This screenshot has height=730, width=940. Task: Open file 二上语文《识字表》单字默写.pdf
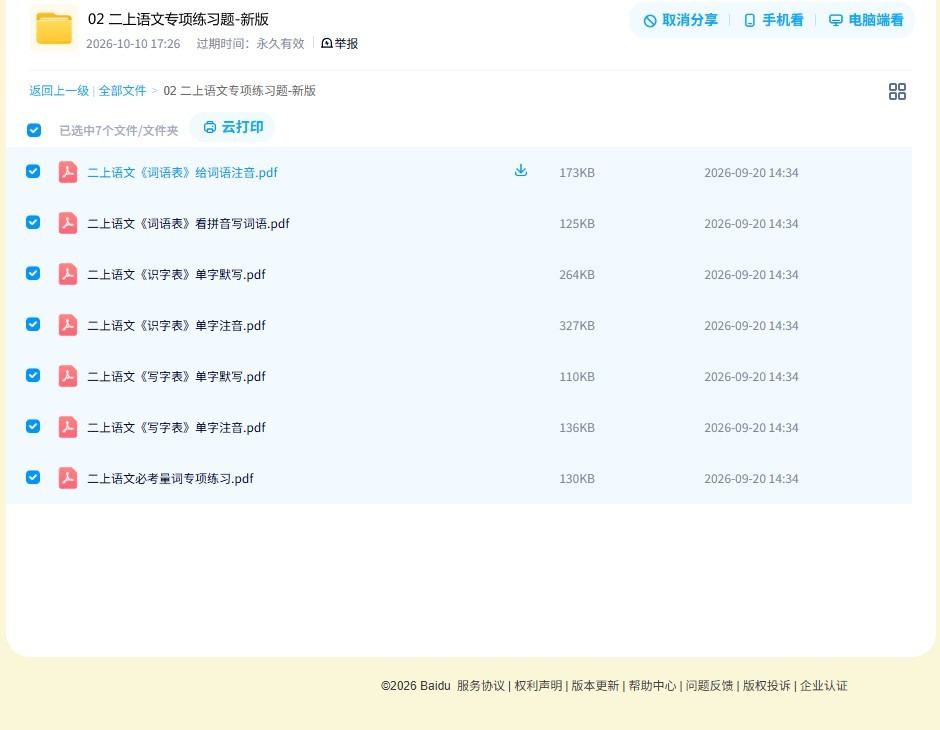176,274
